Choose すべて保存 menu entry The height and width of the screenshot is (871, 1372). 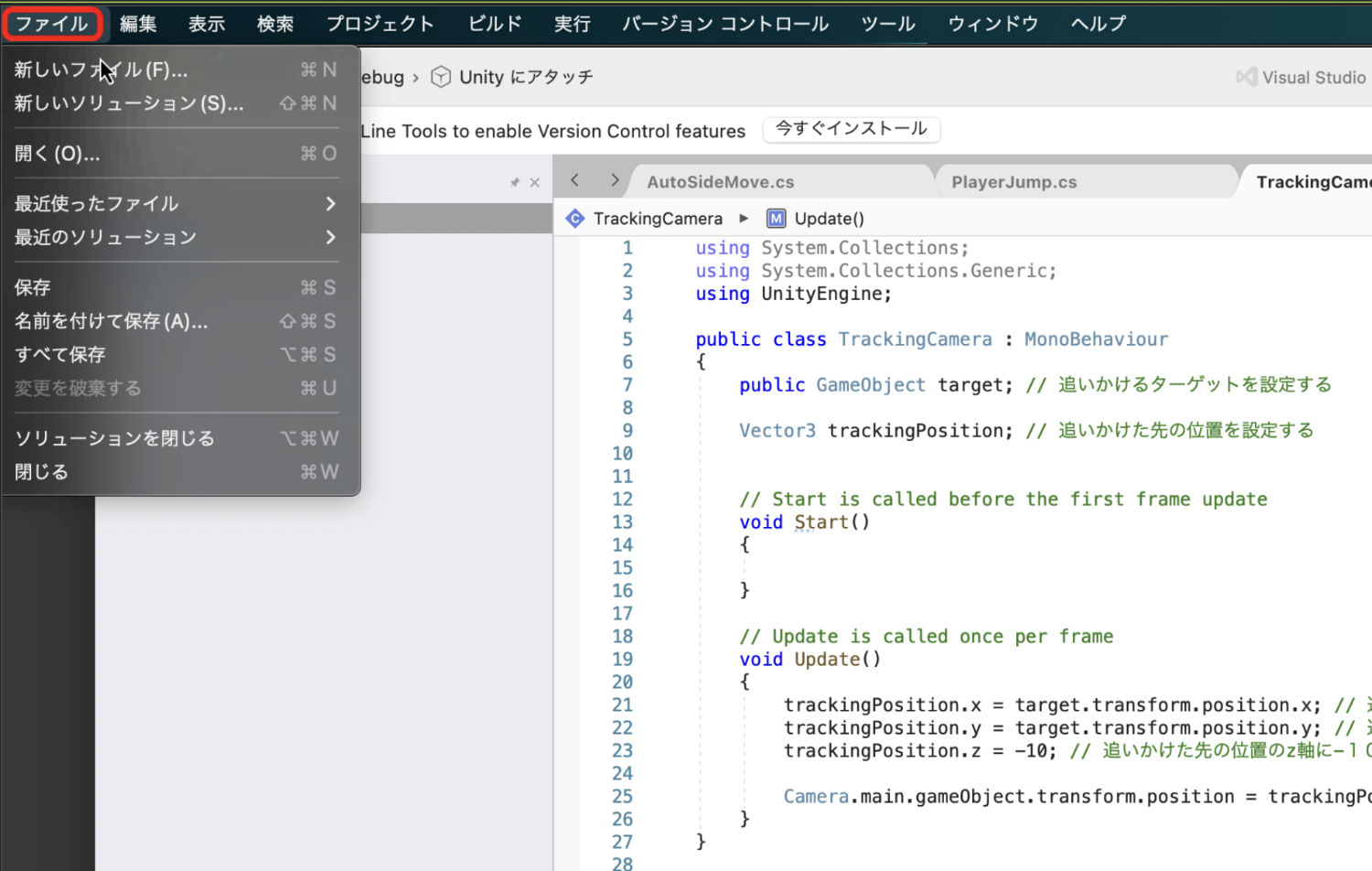point(177,354)
